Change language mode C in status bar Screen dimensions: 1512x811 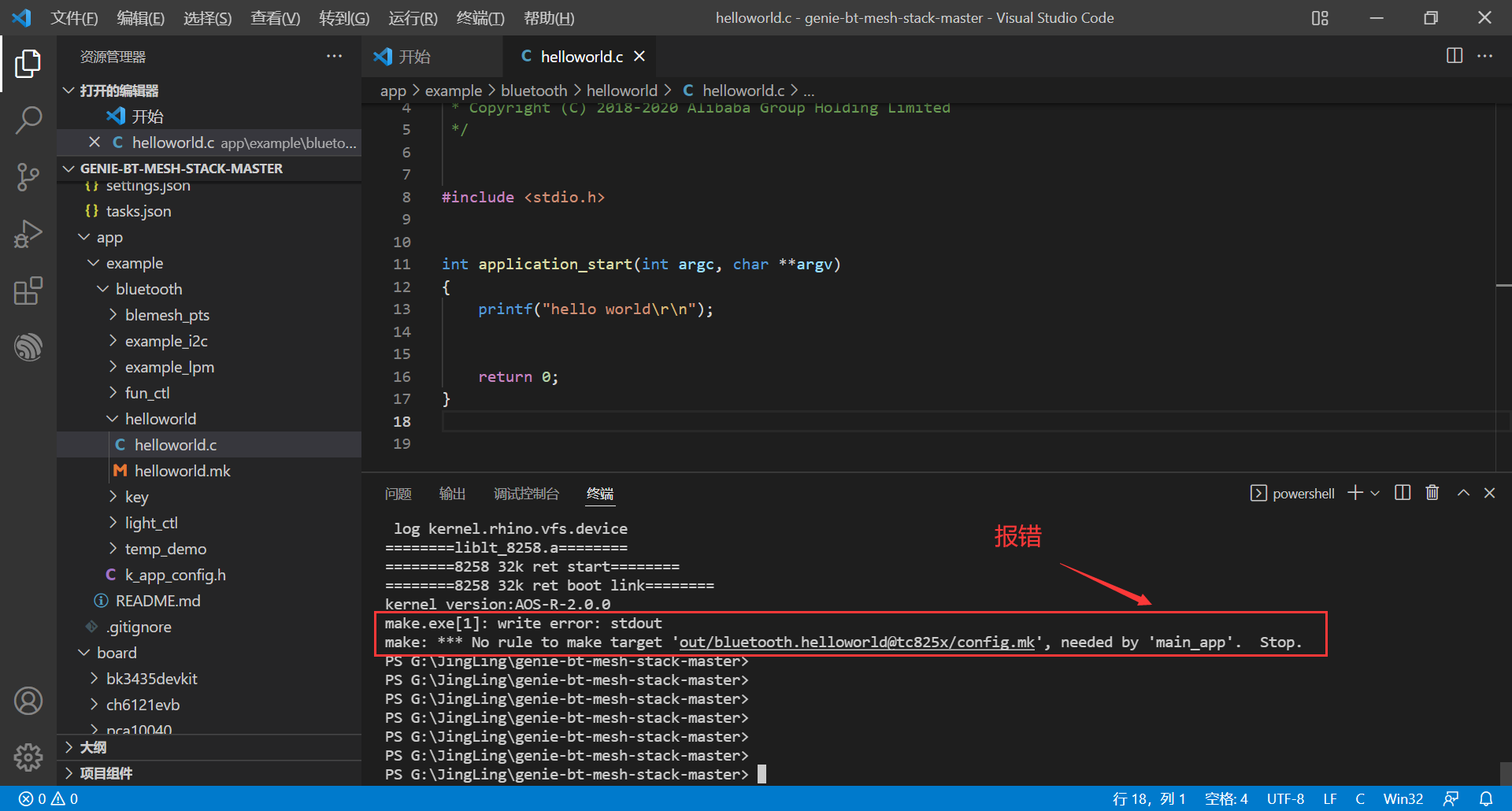click(1360, 798)
